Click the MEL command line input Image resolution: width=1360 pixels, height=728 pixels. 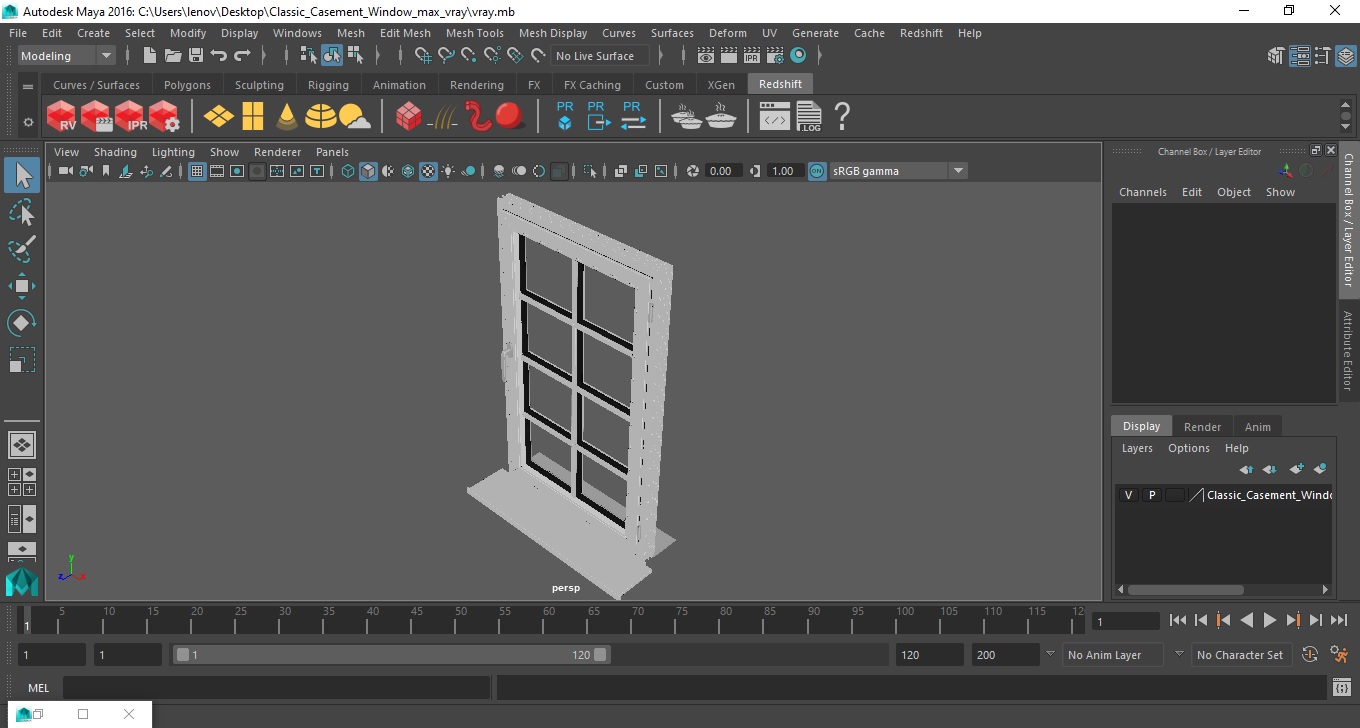pyautogui.click(x=276, y=688)
